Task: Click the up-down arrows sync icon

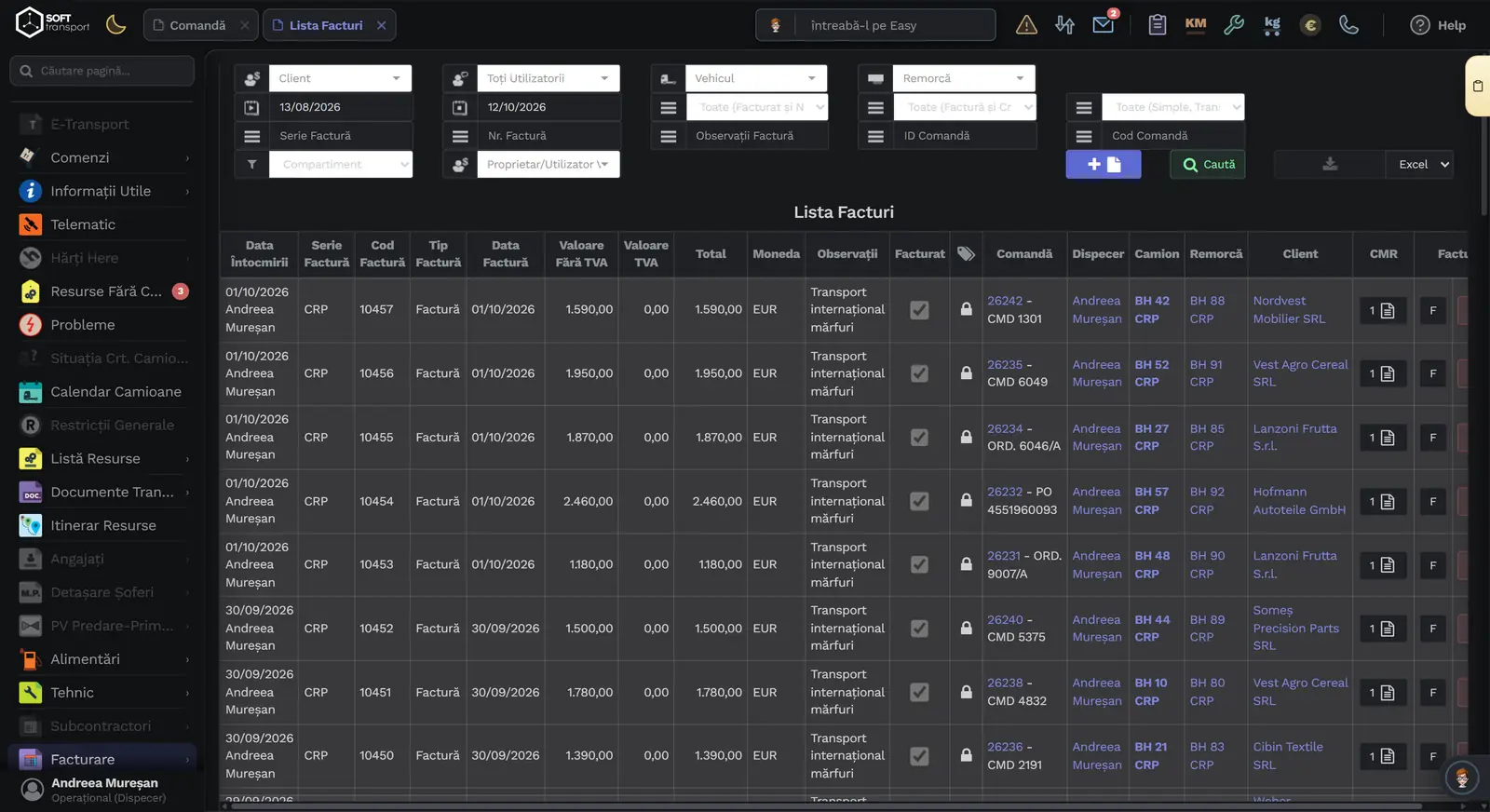Action: point(1064,25)
